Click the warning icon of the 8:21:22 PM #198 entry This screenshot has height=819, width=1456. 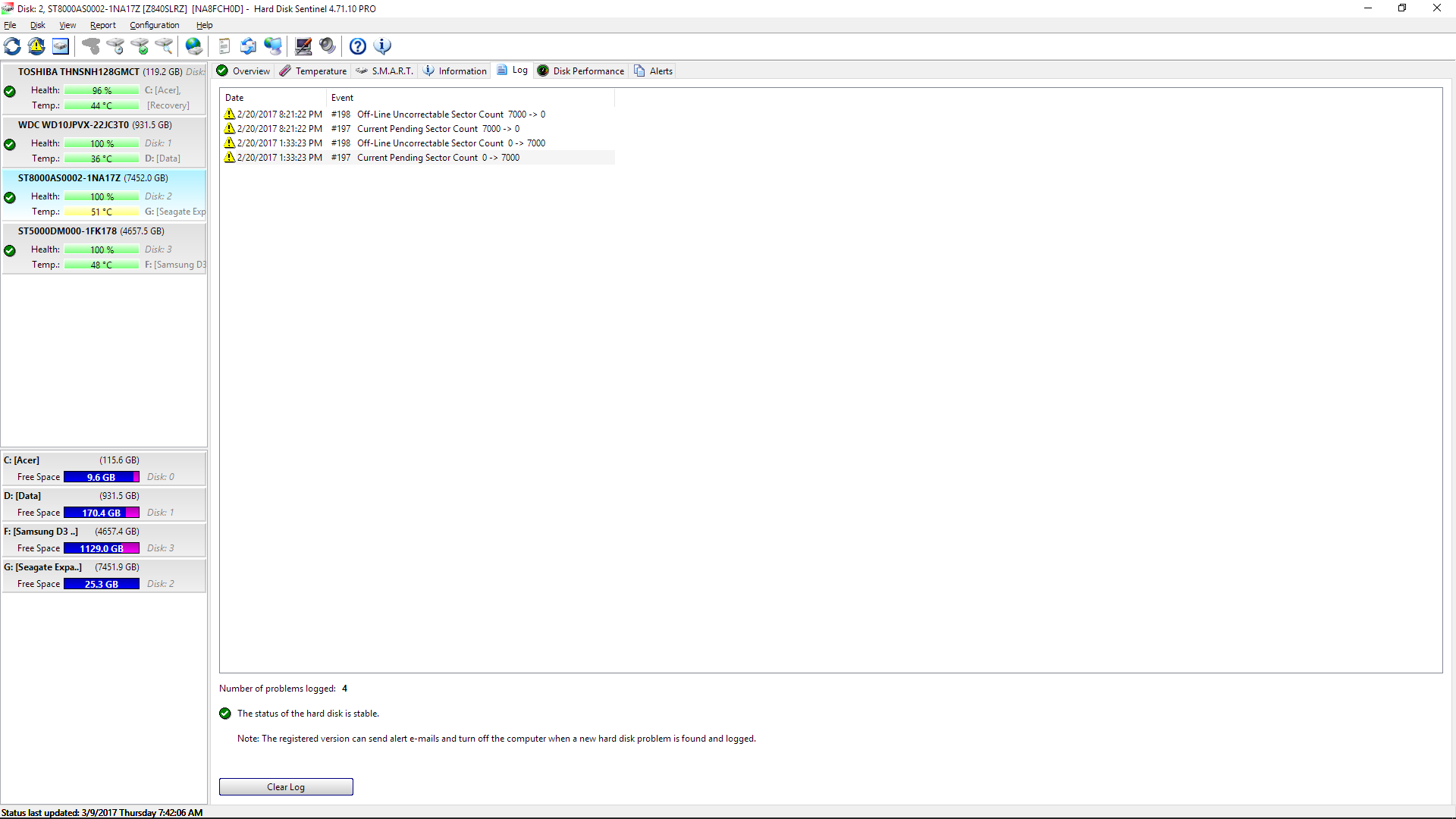point(230,114)
